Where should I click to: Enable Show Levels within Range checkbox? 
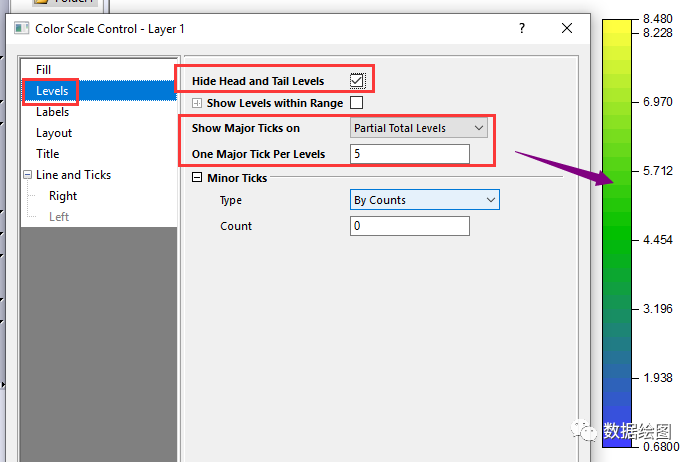pos(356,103)
